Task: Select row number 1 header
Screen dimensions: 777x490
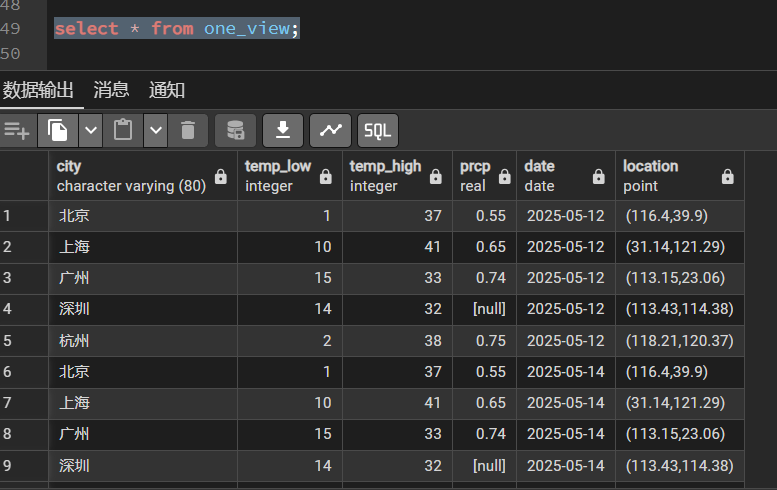Action: click(x=24, y=216)
